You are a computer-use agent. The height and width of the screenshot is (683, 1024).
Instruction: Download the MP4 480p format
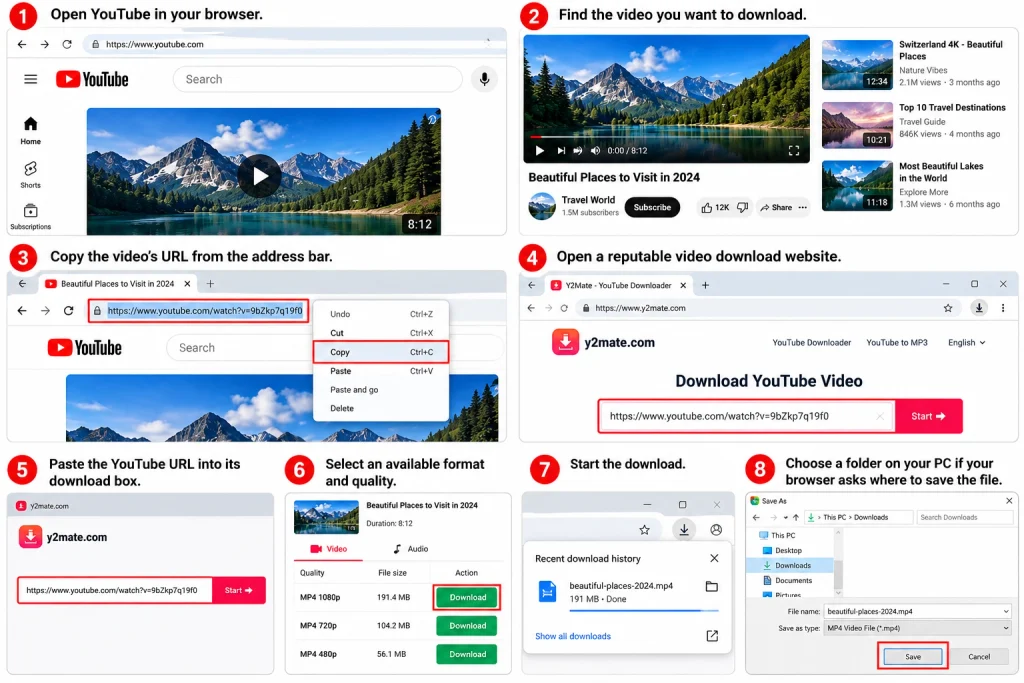pos(468,654)
